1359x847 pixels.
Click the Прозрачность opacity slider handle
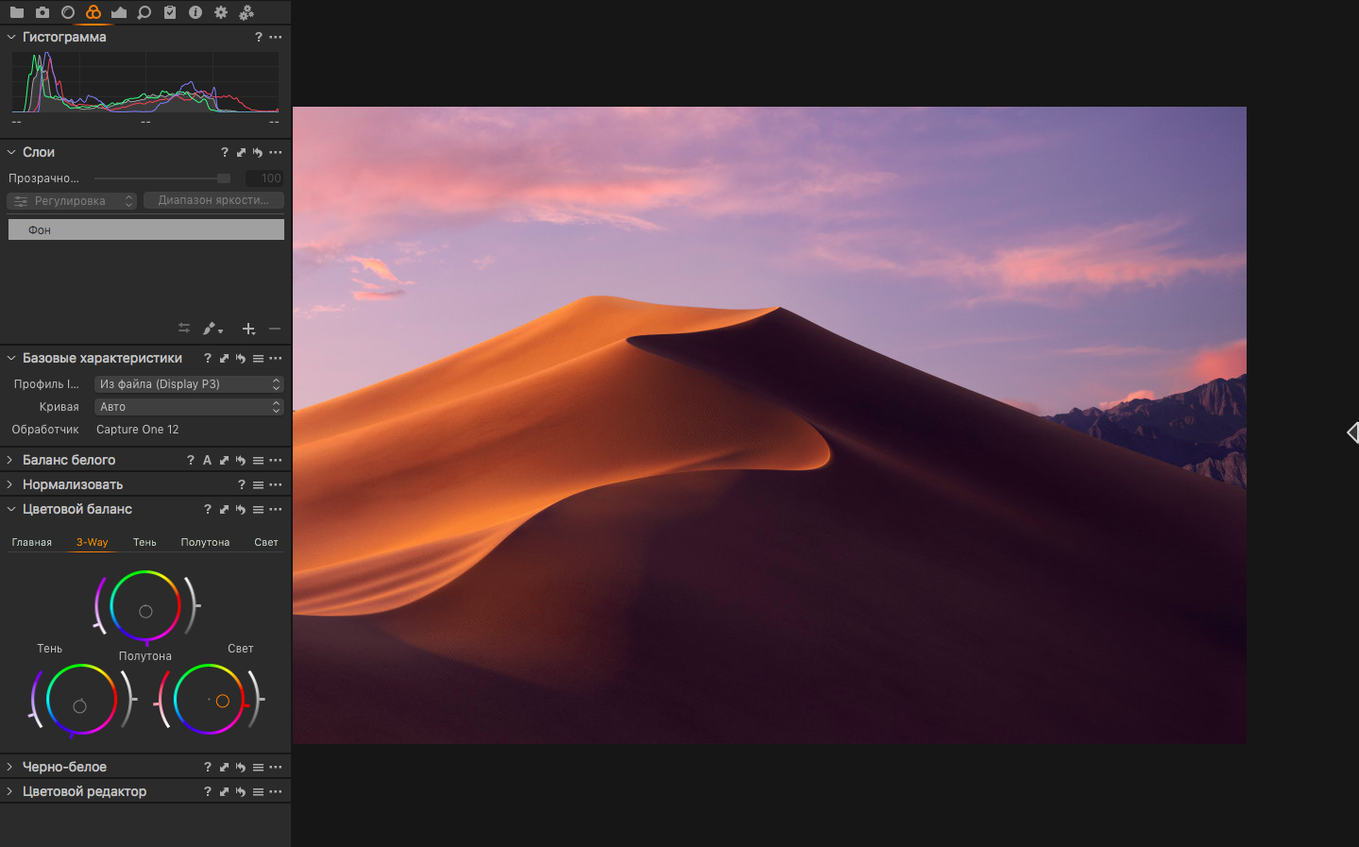pos(224,178)
